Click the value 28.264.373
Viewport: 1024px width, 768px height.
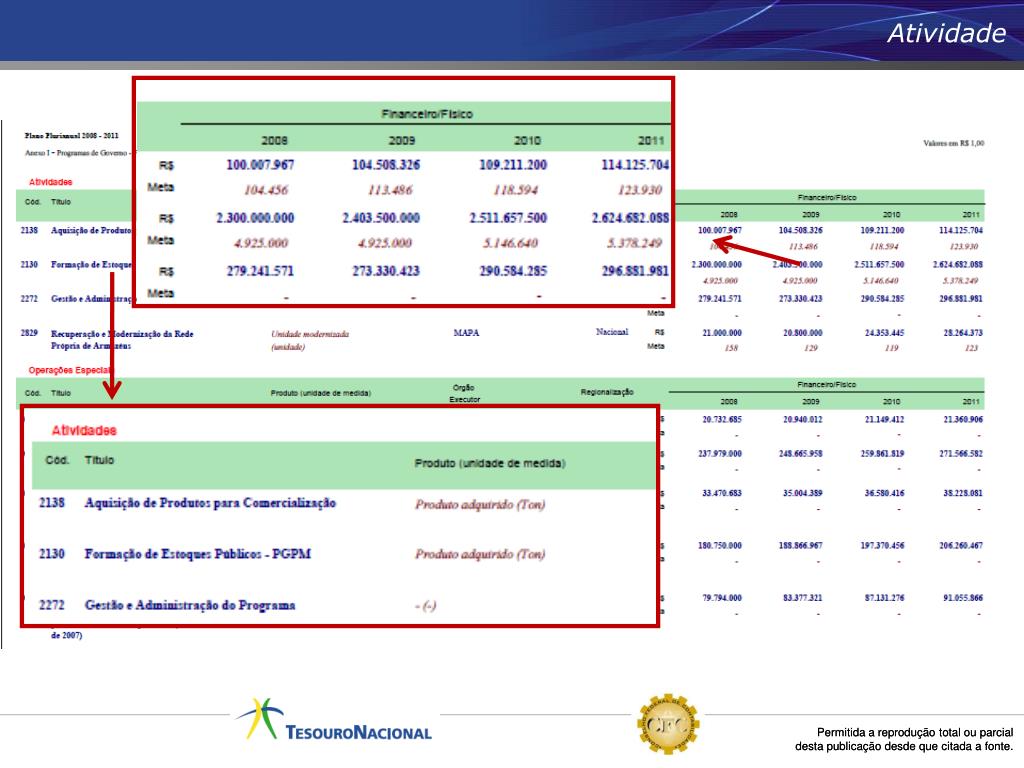point(963,333)
